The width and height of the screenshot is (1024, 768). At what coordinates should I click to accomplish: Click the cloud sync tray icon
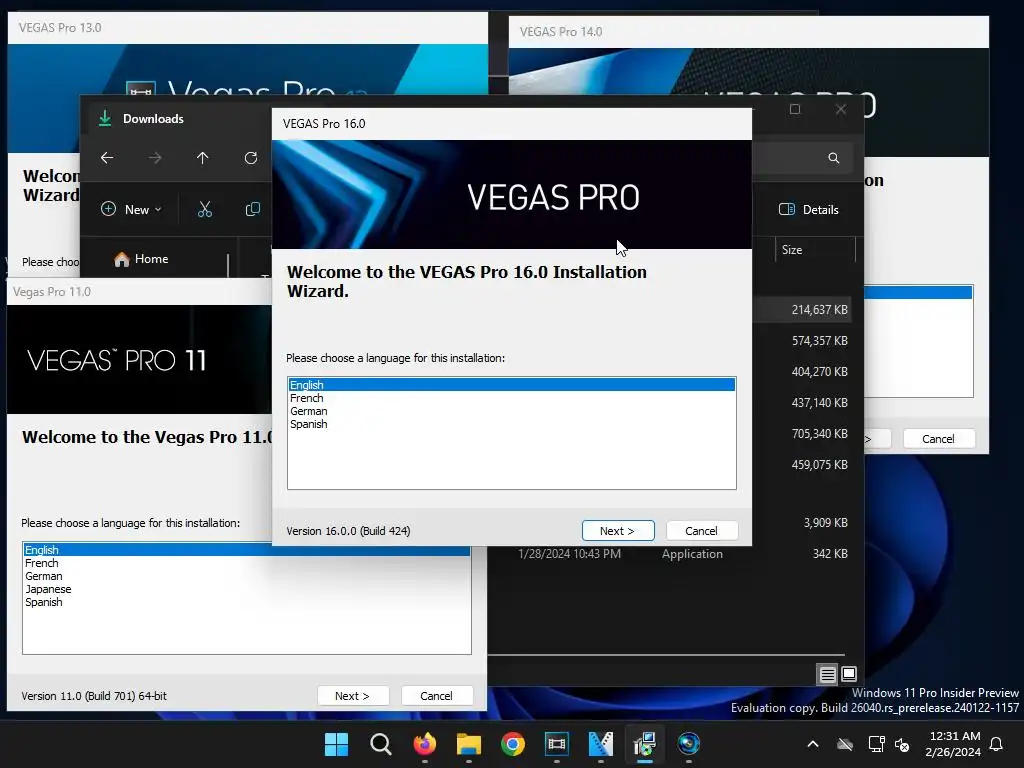845,744
